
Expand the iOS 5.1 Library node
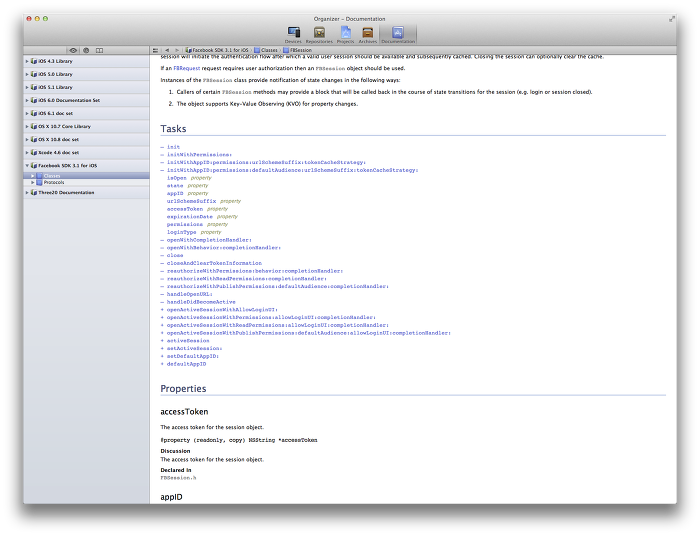coord(27,87)
